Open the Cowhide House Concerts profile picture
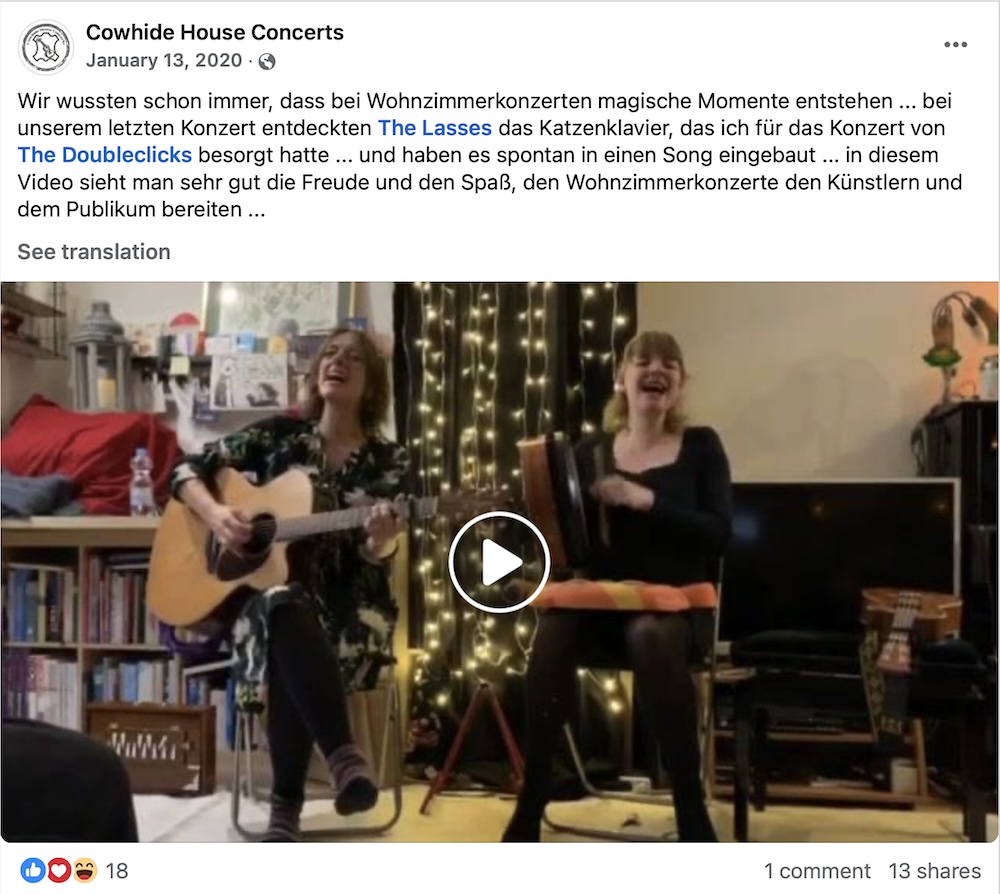The height and width of the screenshot is (894, 1000). tap(46, 47)
